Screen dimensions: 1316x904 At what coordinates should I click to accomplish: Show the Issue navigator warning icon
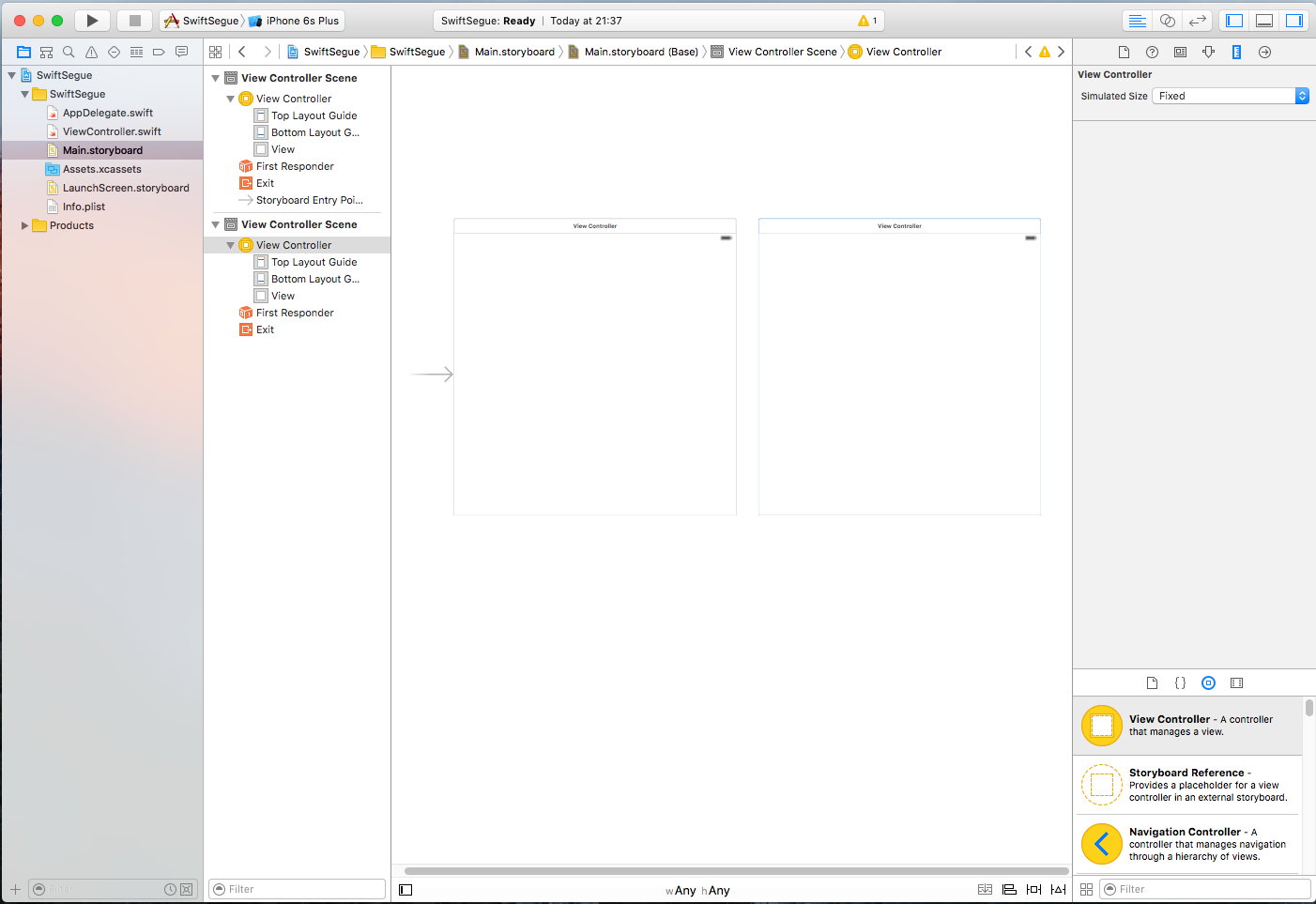(91, 52)
